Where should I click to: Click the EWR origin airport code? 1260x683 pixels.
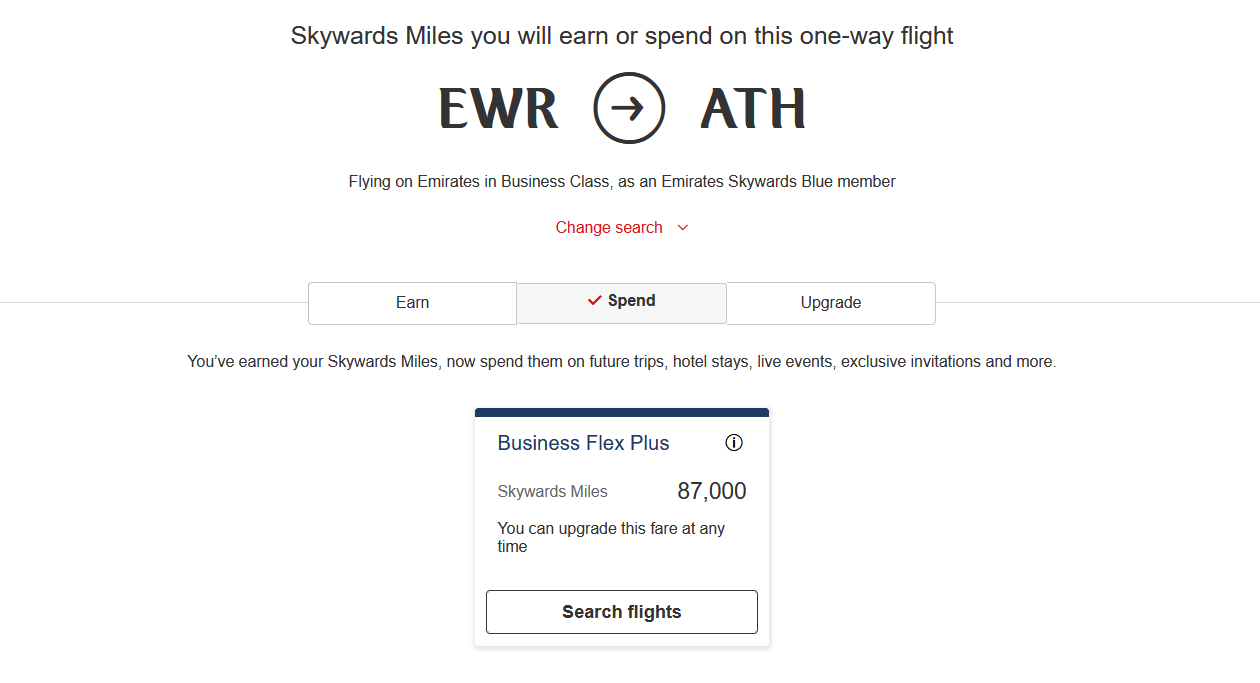[x=498, y=109]
